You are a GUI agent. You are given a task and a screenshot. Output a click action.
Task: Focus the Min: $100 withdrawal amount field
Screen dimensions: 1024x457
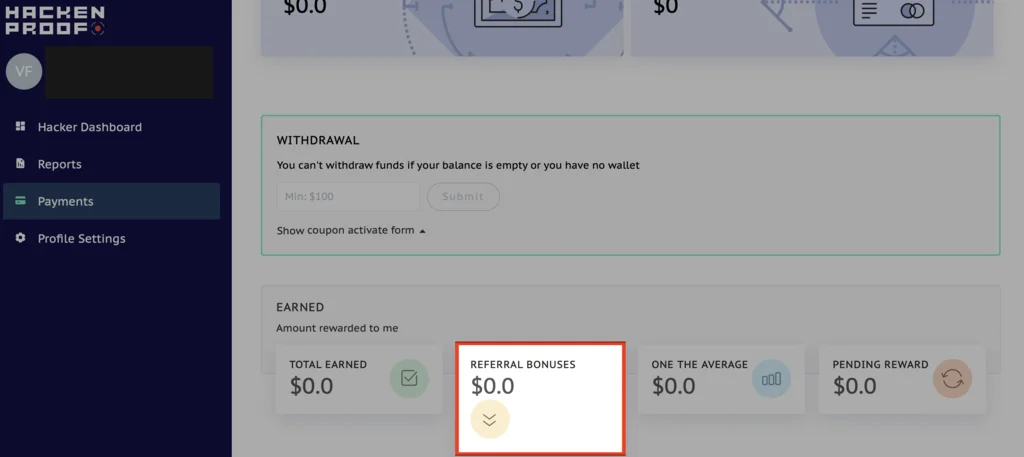tap(348, 197)
